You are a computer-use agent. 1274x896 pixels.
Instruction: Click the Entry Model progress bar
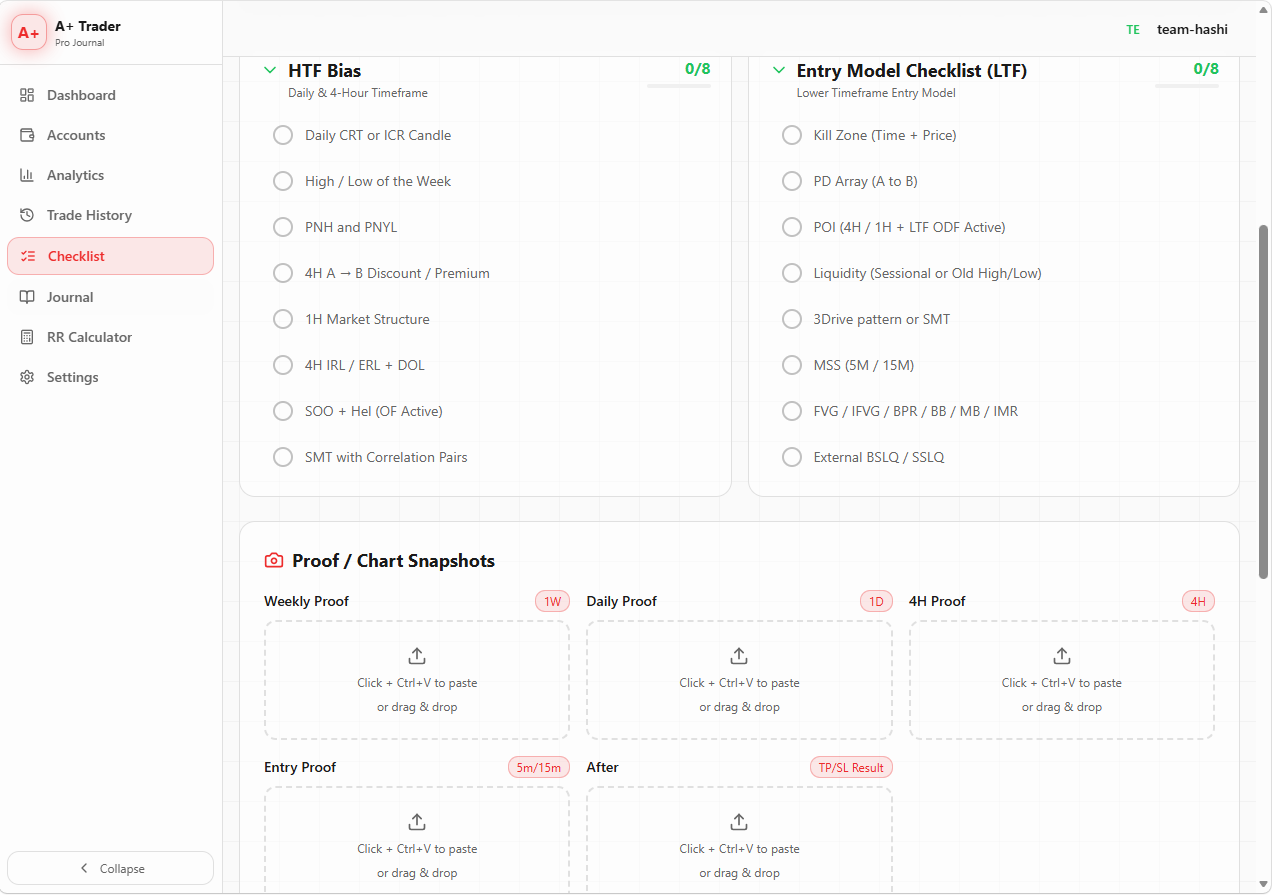(1187, 86)
